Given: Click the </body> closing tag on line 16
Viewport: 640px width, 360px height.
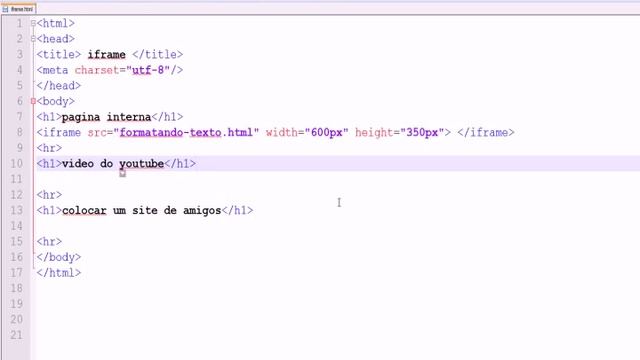Looking at the screenshot, I should [x=59, y=257].
